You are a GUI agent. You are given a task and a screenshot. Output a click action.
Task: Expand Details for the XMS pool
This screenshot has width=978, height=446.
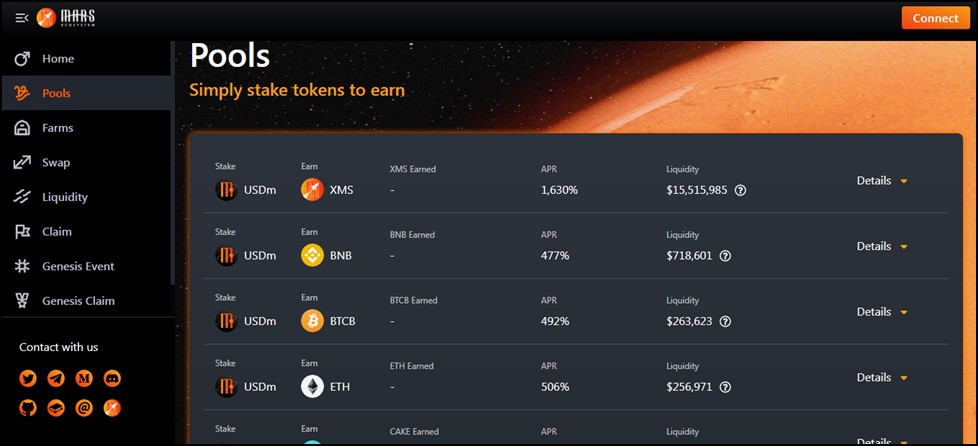(x=882, y=181)
